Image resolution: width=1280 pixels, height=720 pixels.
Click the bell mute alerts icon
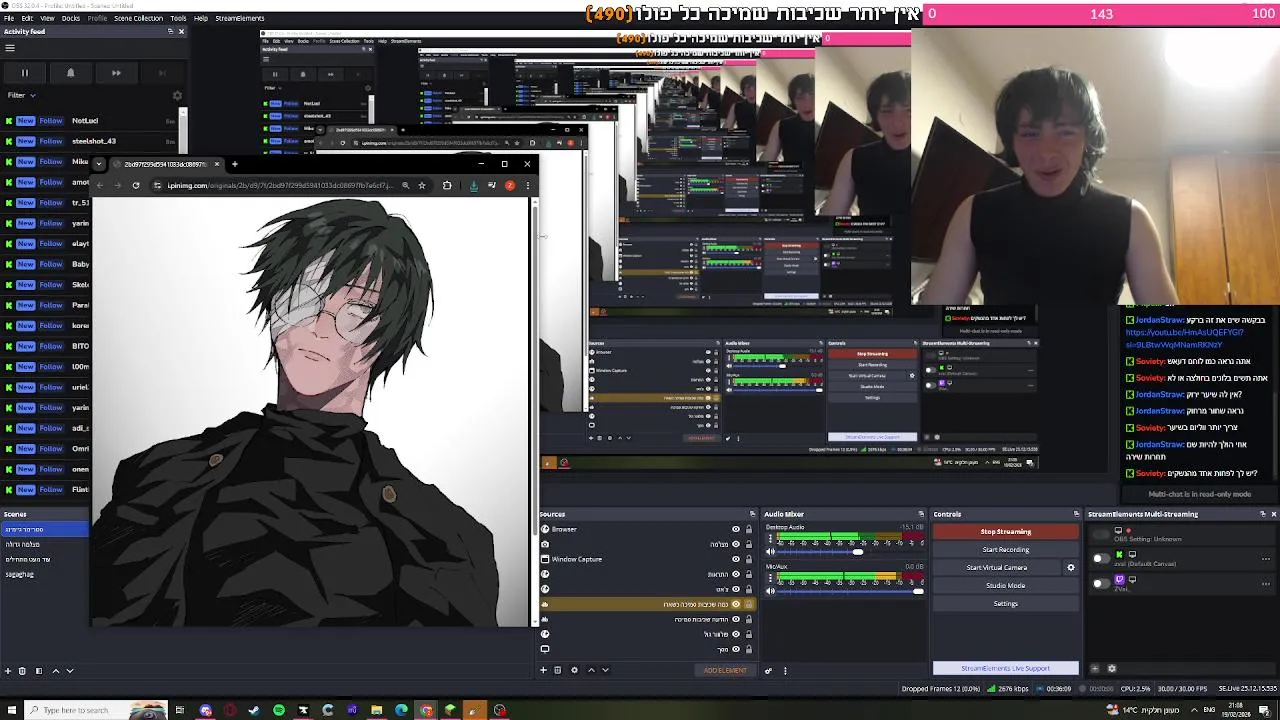[70, 73]
